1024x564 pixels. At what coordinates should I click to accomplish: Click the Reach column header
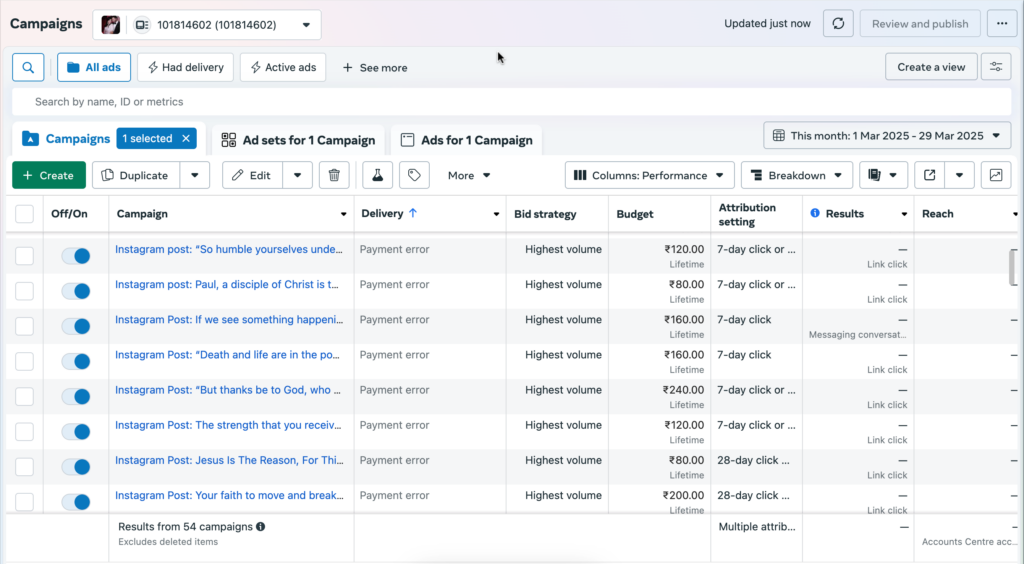pos(938,214)
